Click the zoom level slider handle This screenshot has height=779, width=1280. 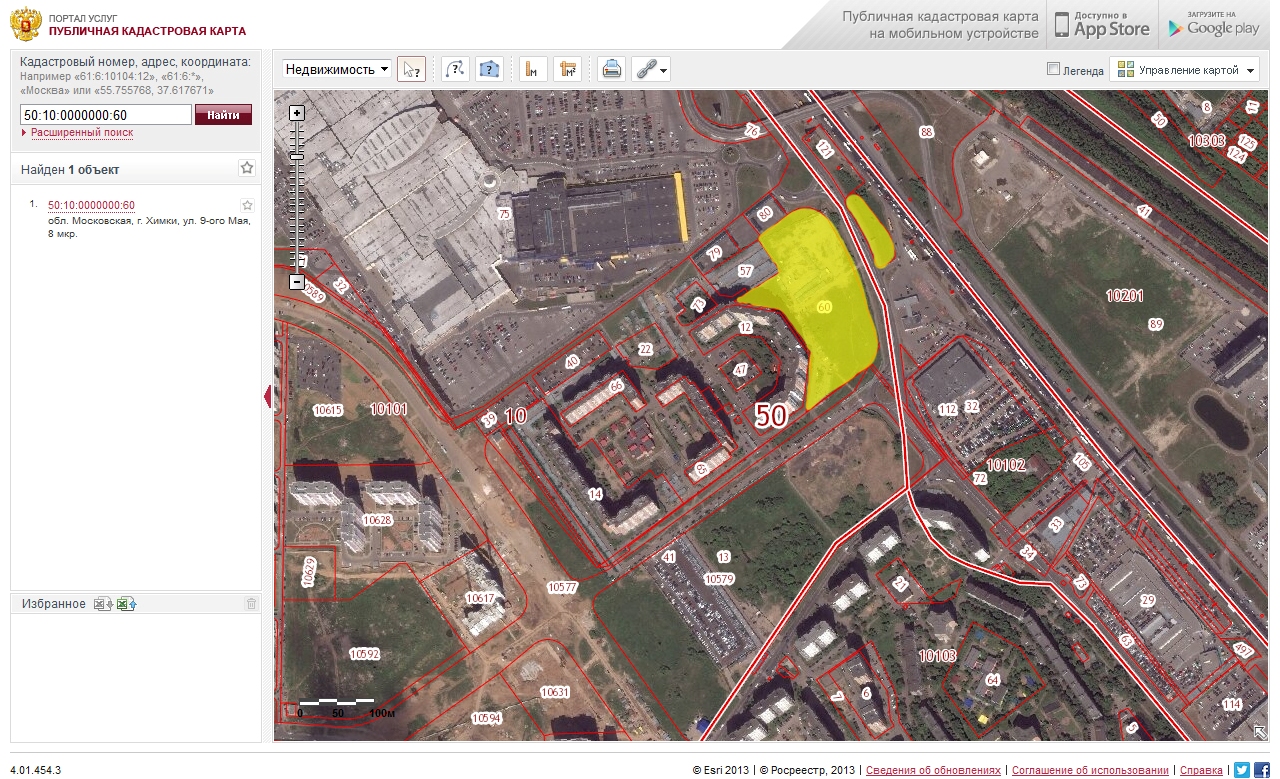[x=296, y=157]
